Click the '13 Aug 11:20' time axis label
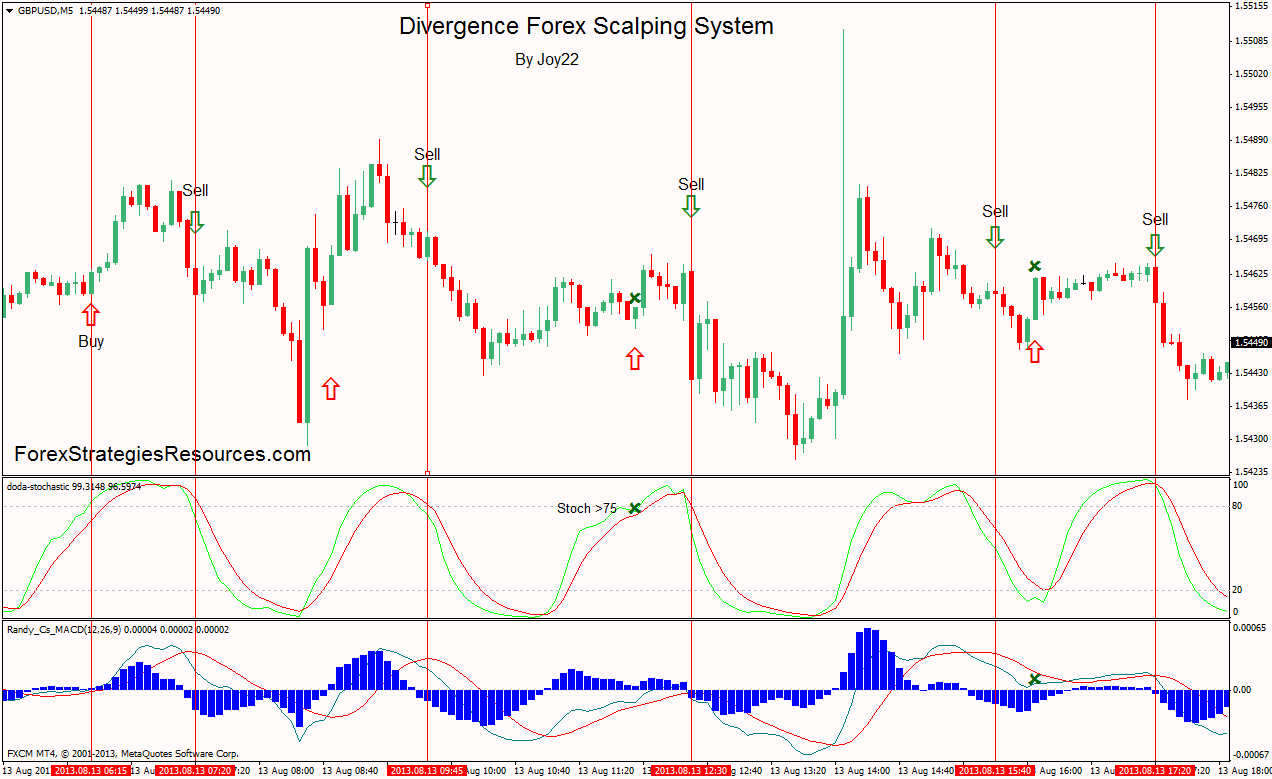 point(606,772)
